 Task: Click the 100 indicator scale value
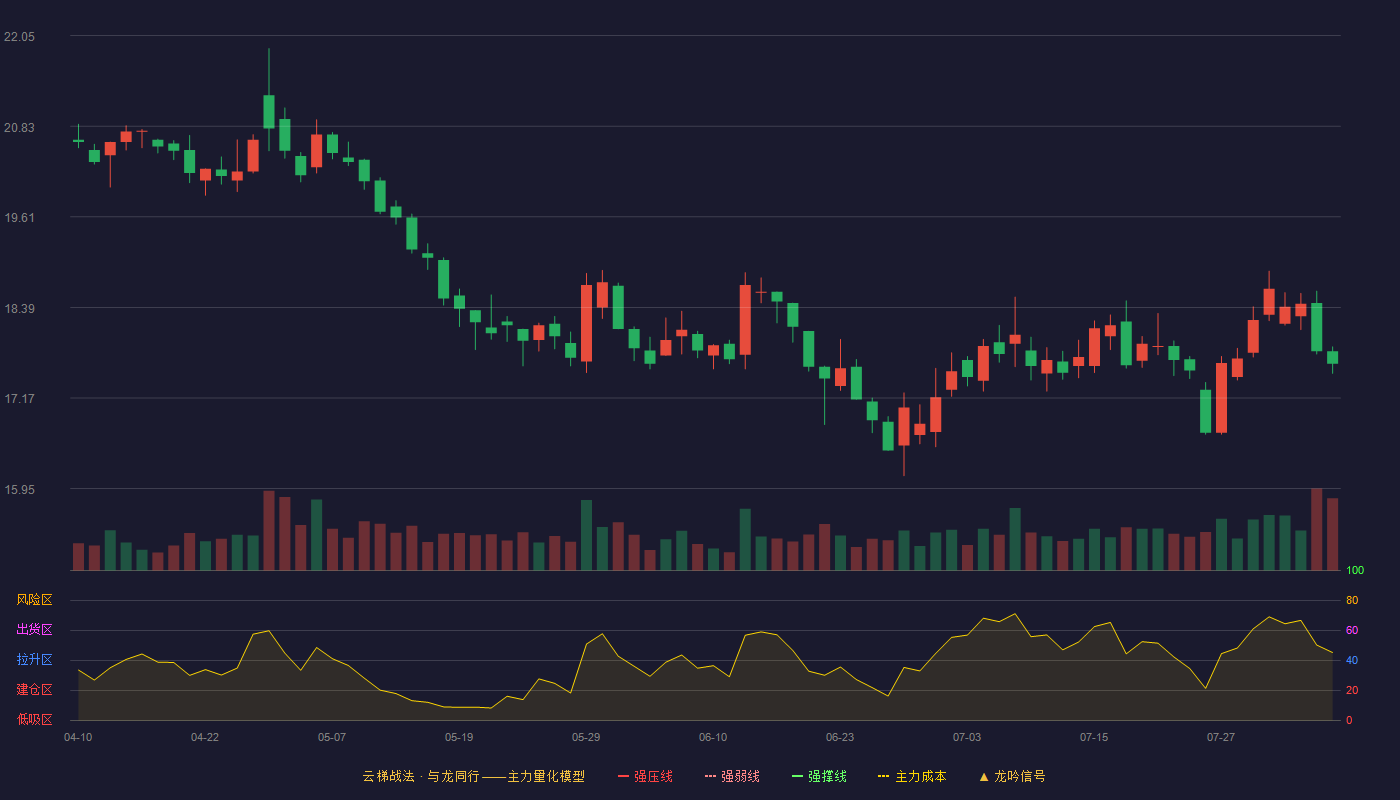point(1355,571)
